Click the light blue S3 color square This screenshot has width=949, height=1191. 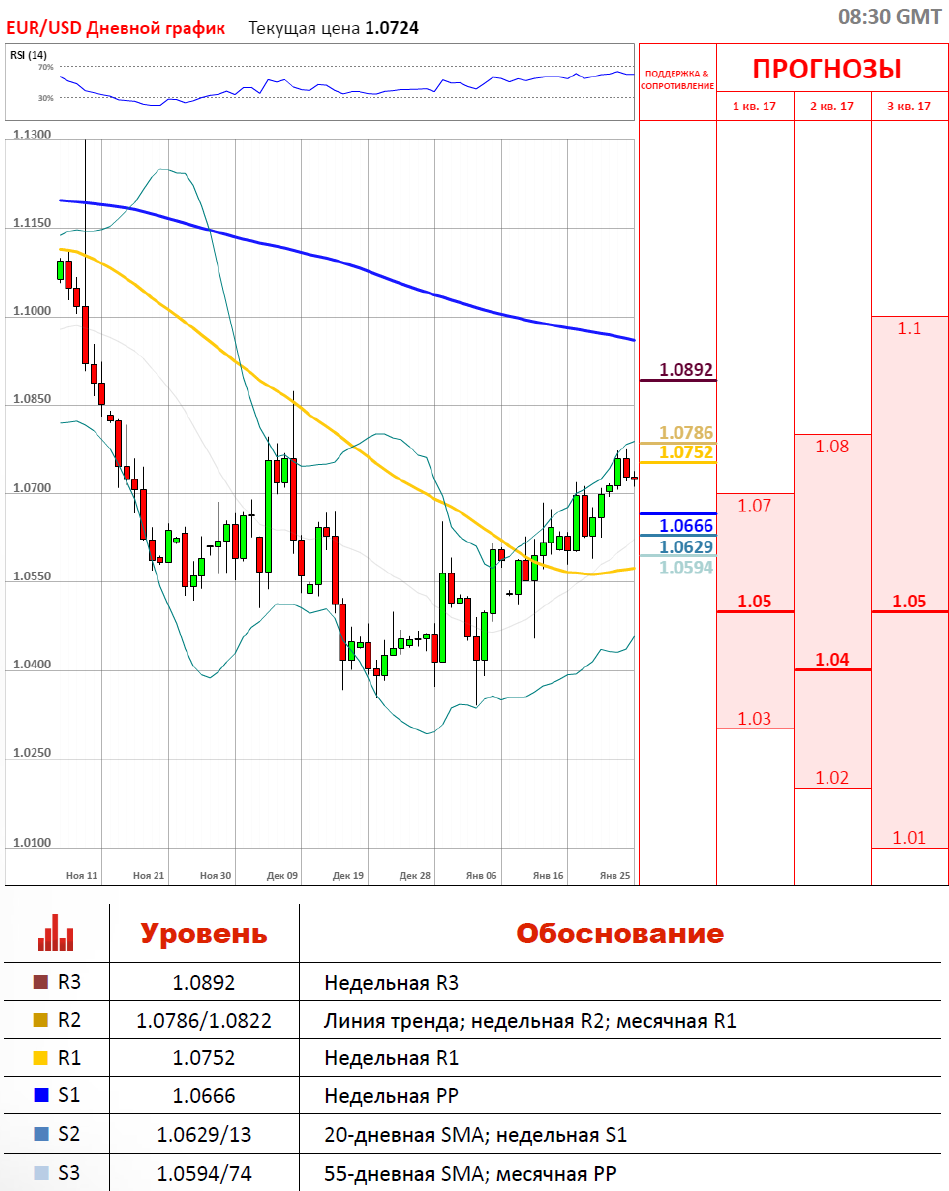pyautogui.click(x=40, y=1172)
